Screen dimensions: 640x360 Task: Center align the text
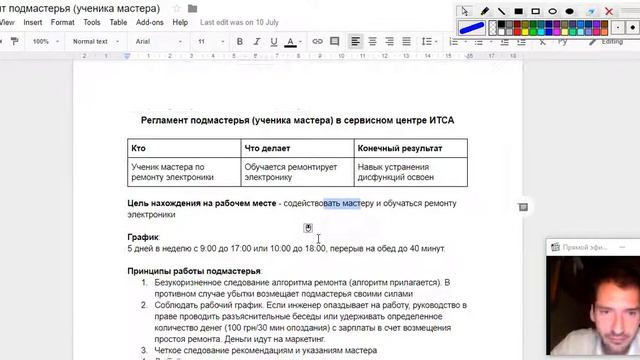point(372,41)
